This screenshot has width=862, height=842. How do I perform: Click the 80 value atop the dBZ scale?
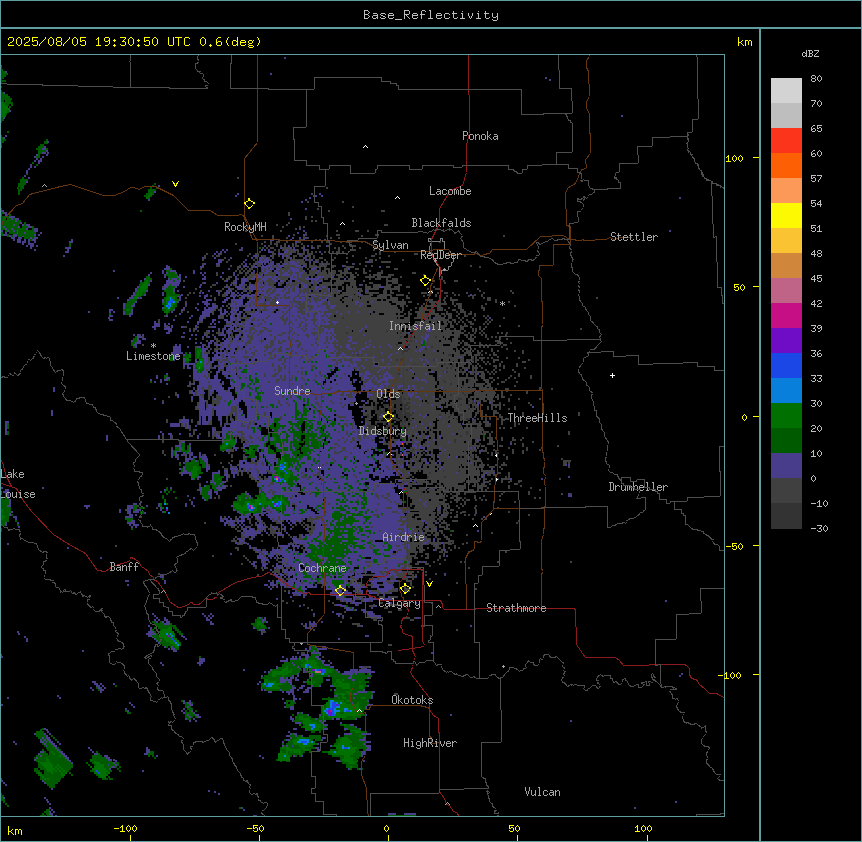coord(816,79)
